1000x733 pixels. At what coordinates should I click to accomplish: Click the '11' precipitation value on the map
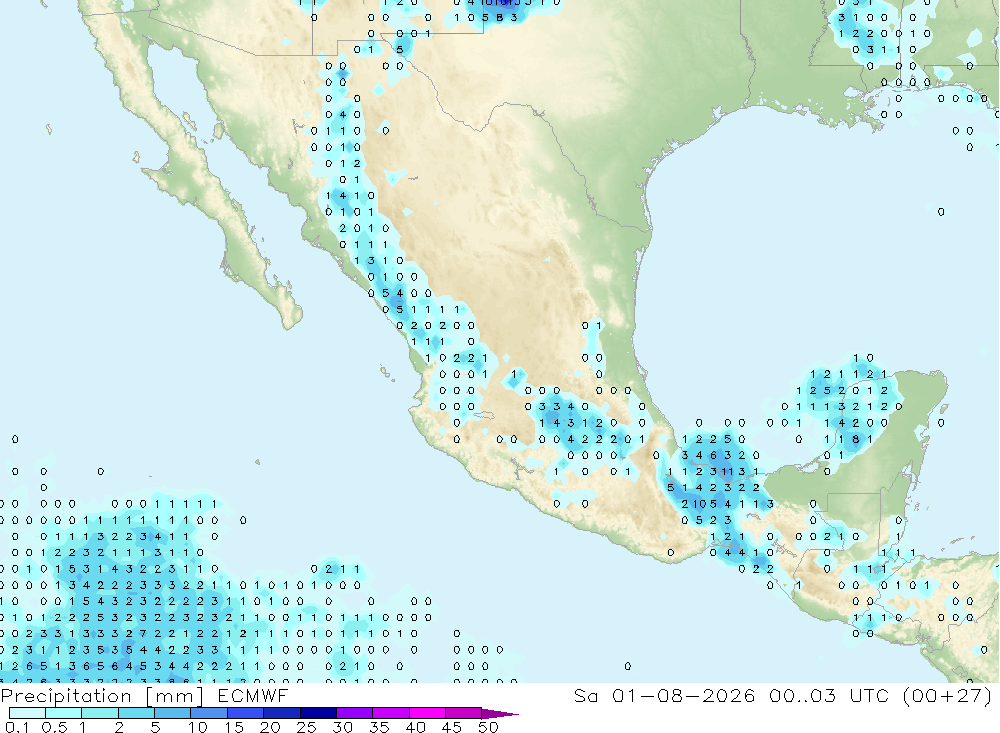pyautogui.click(x=728, y=471)
